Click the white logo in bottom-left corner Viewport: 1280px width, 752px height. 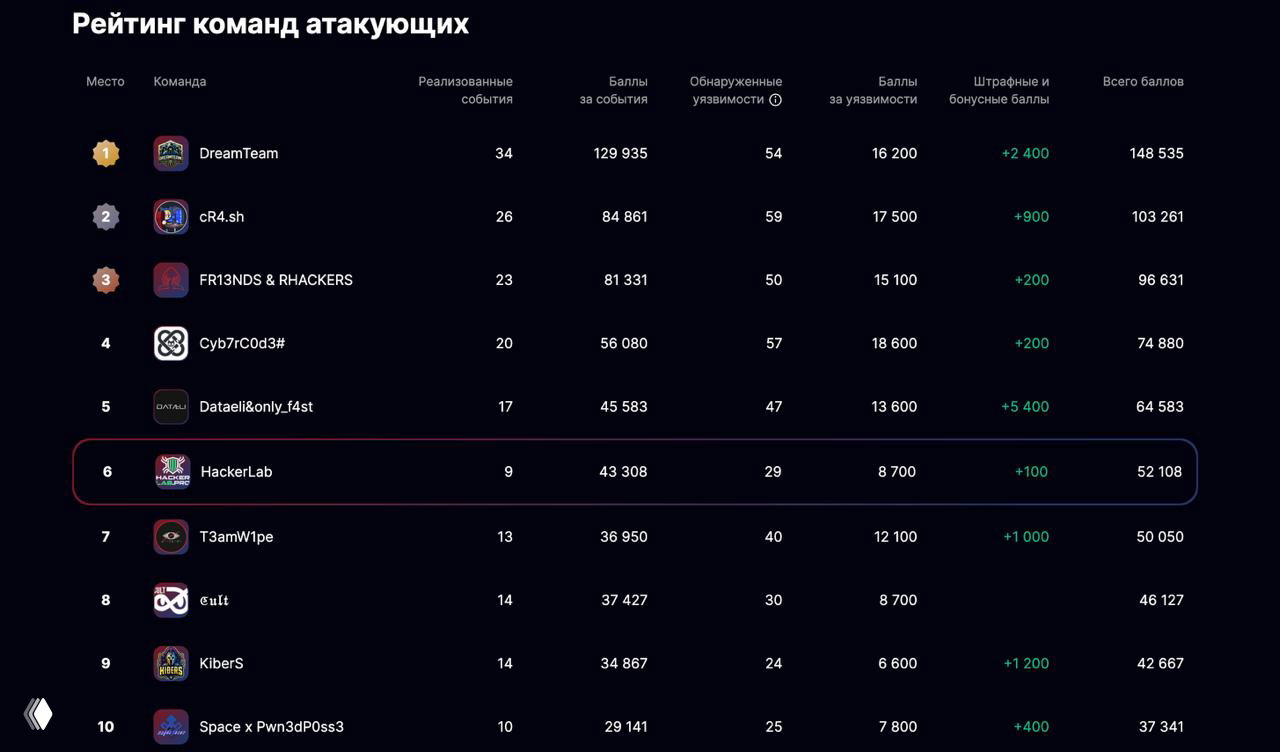point(38,714)
